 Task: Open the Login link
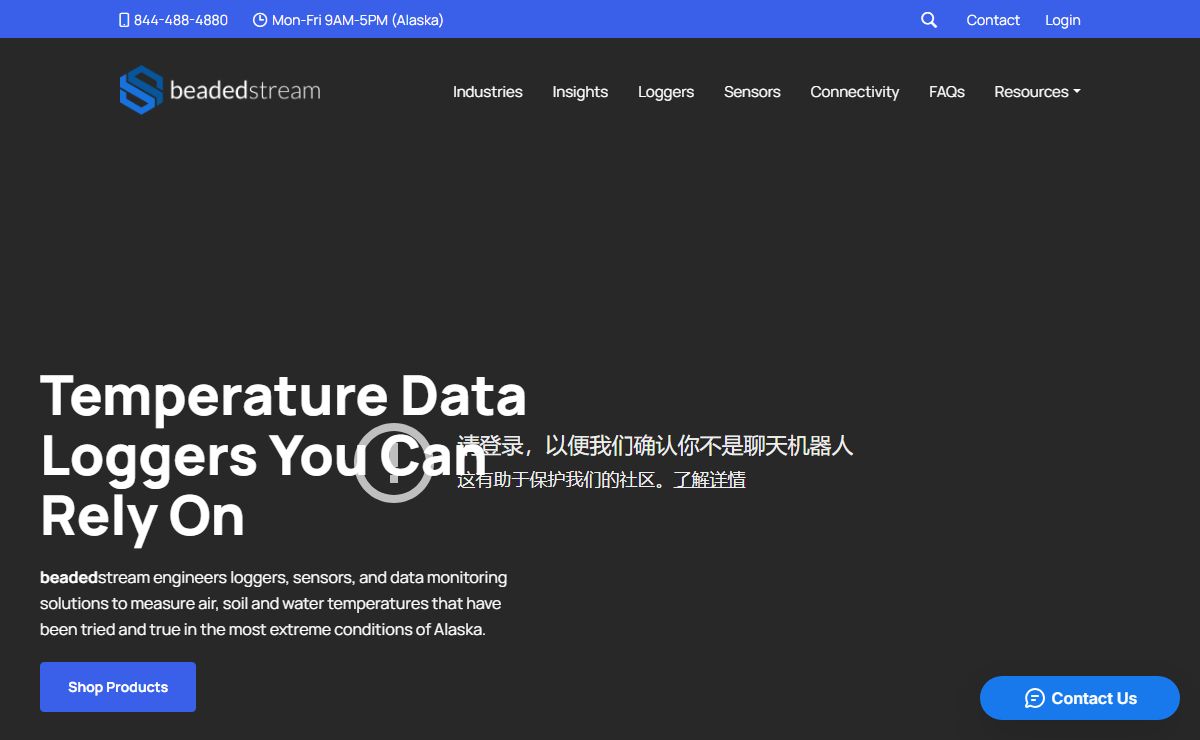1063,20
